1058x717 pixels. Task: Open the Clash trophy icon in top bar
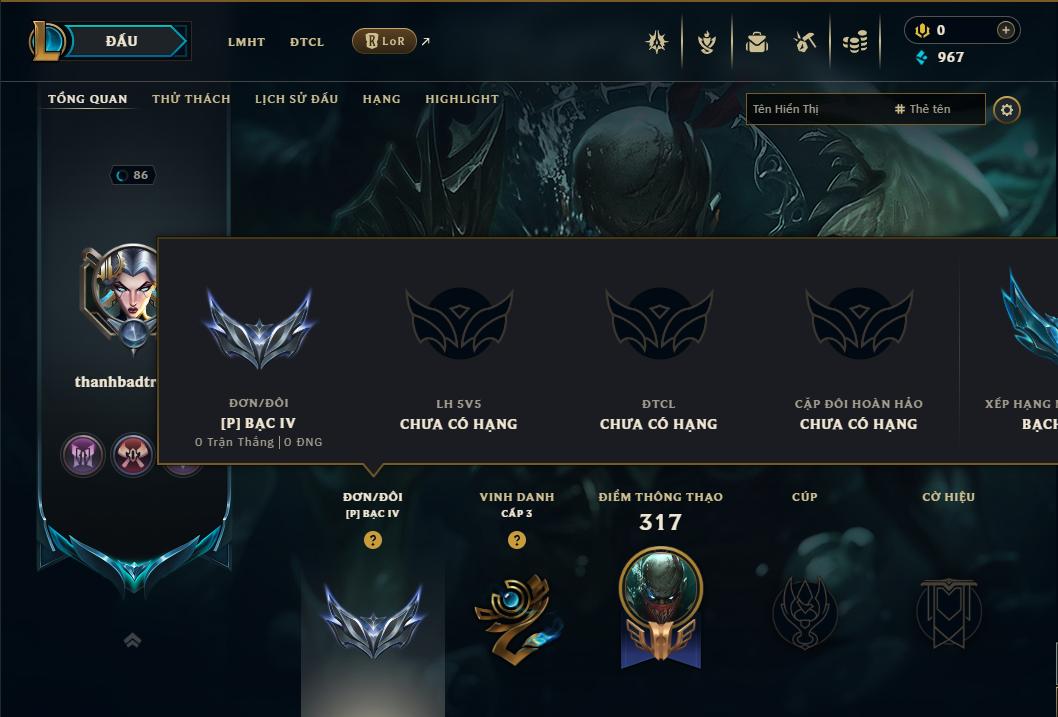[x=706, y=42]
